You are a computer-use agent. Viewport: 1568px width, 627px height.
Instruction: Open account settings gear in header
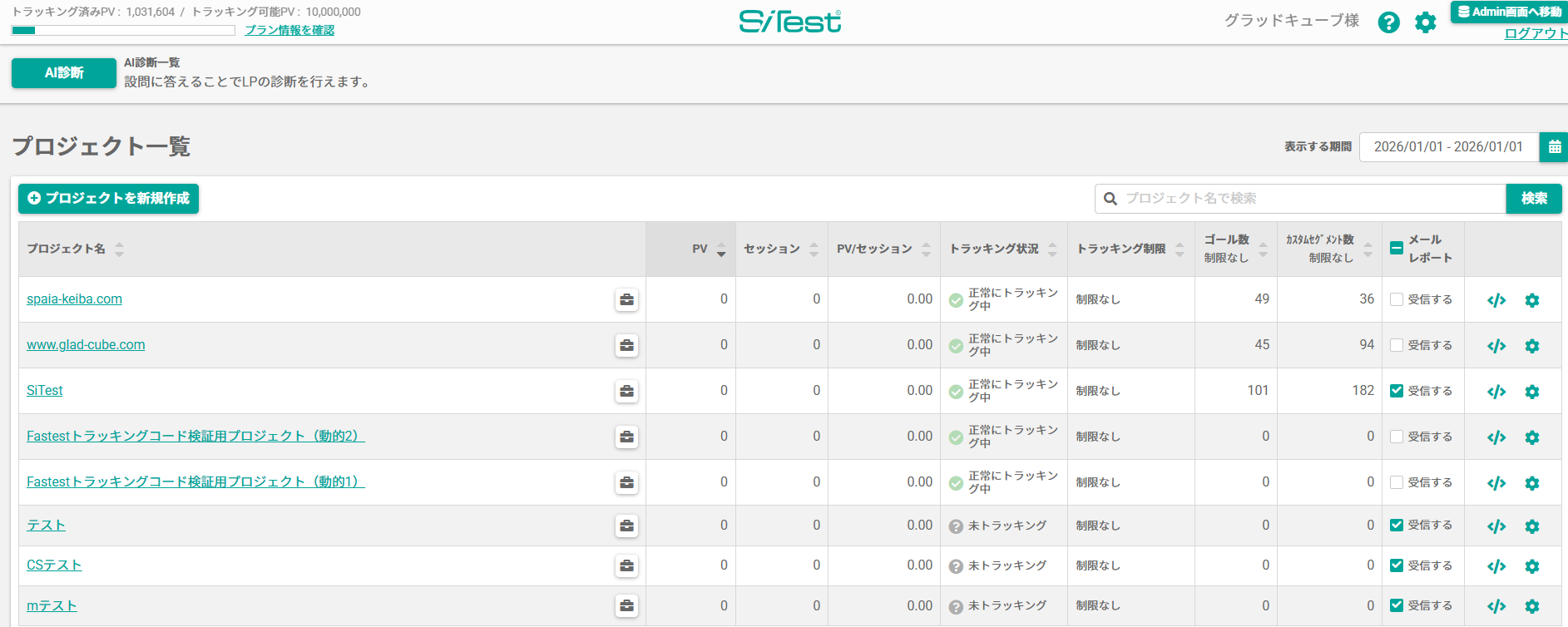tap(1426, 22)
